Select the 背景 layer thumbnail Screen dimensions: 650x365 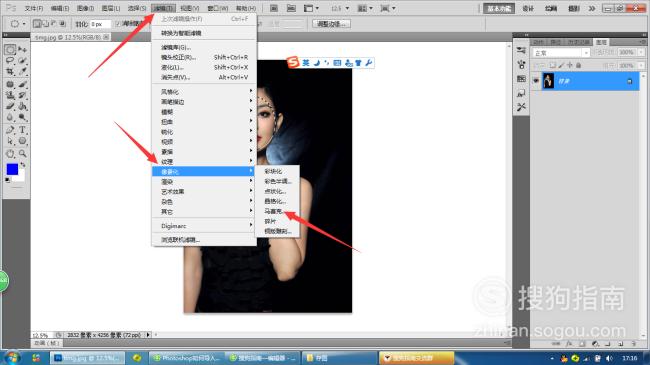pos(548,81)
